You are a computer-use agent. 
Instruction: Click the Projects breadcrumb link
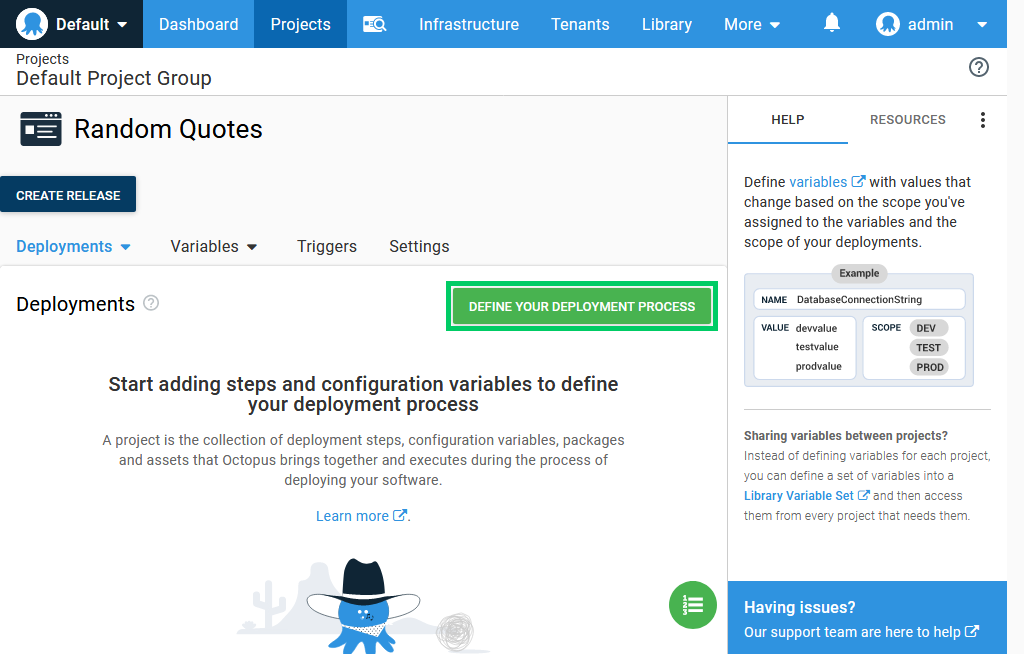point(42,59)
